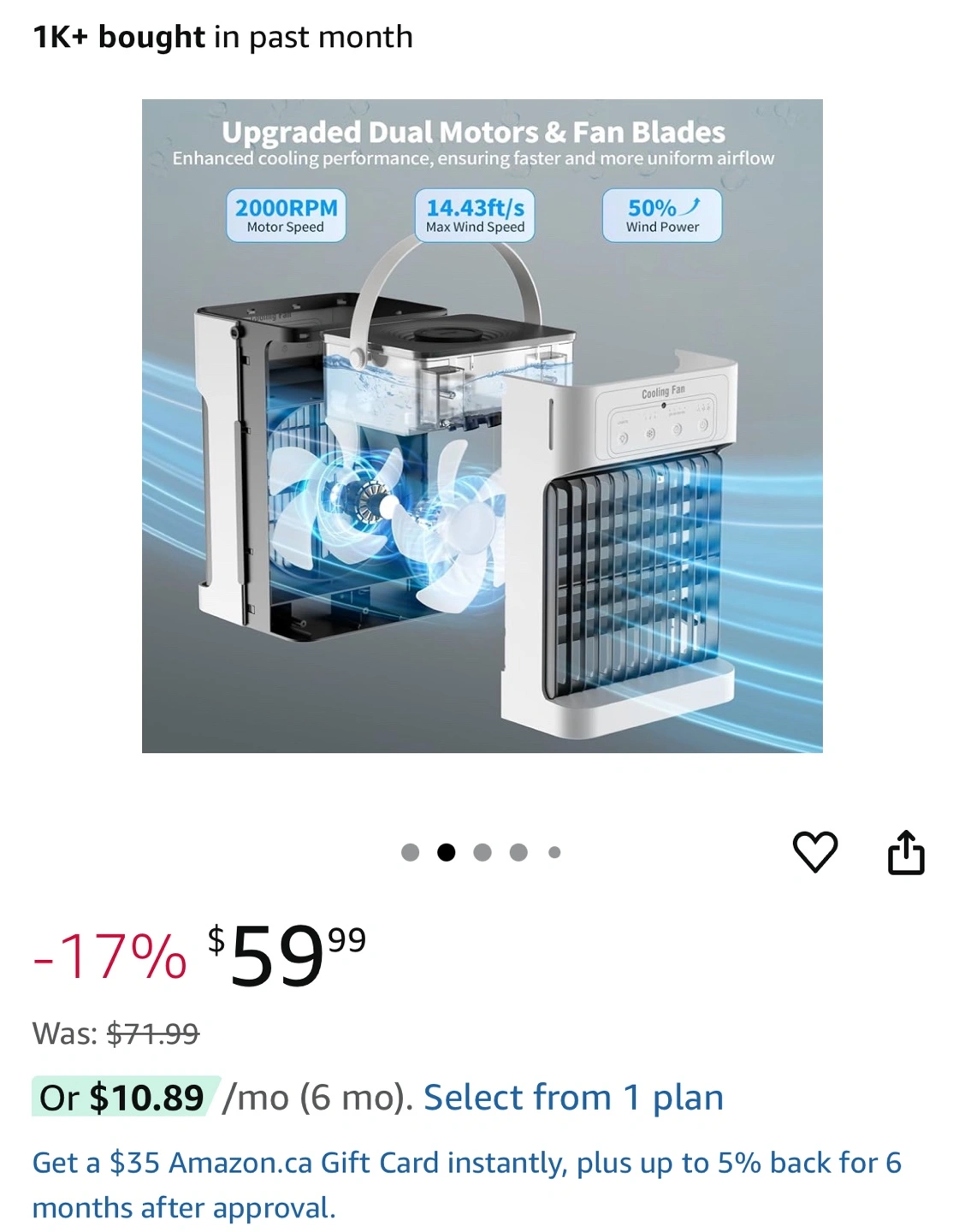Tap the heart icon to save item
The width and height of the screenshot is (965, 1232).
tap(814, 852)
